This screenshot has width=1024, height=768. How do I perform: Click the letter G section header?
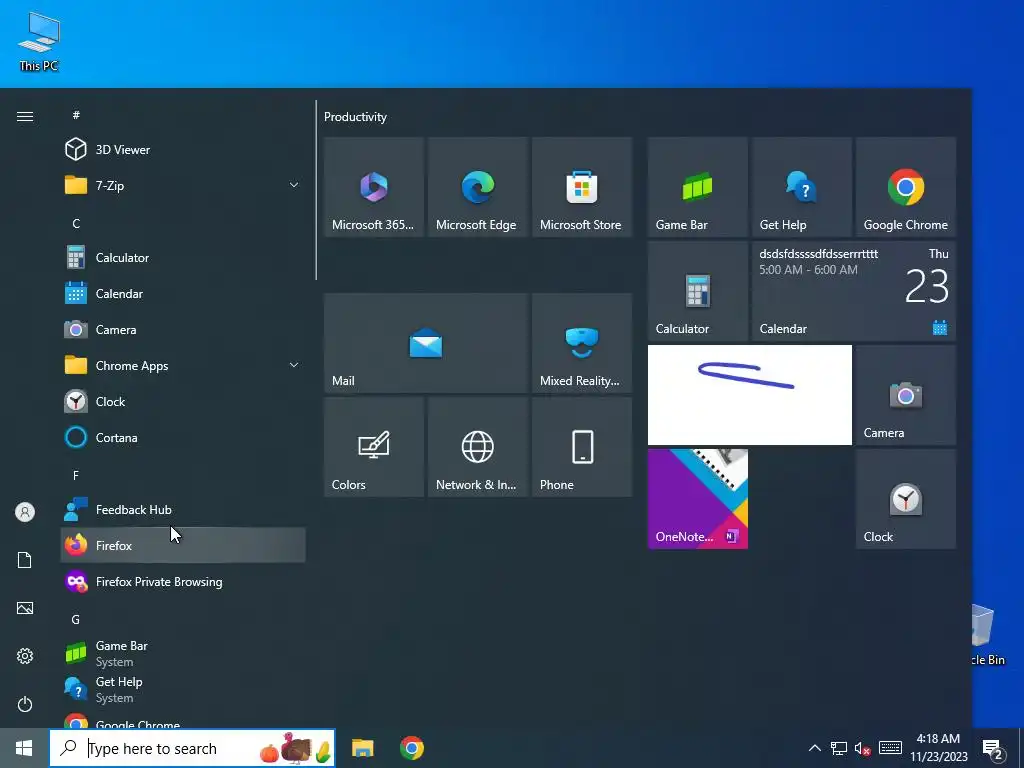click(x=76, y=619)
